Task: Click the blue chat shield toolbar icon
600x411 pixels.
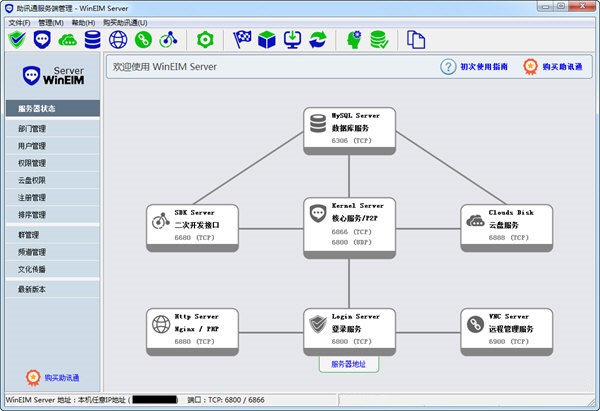Action: 42,40
